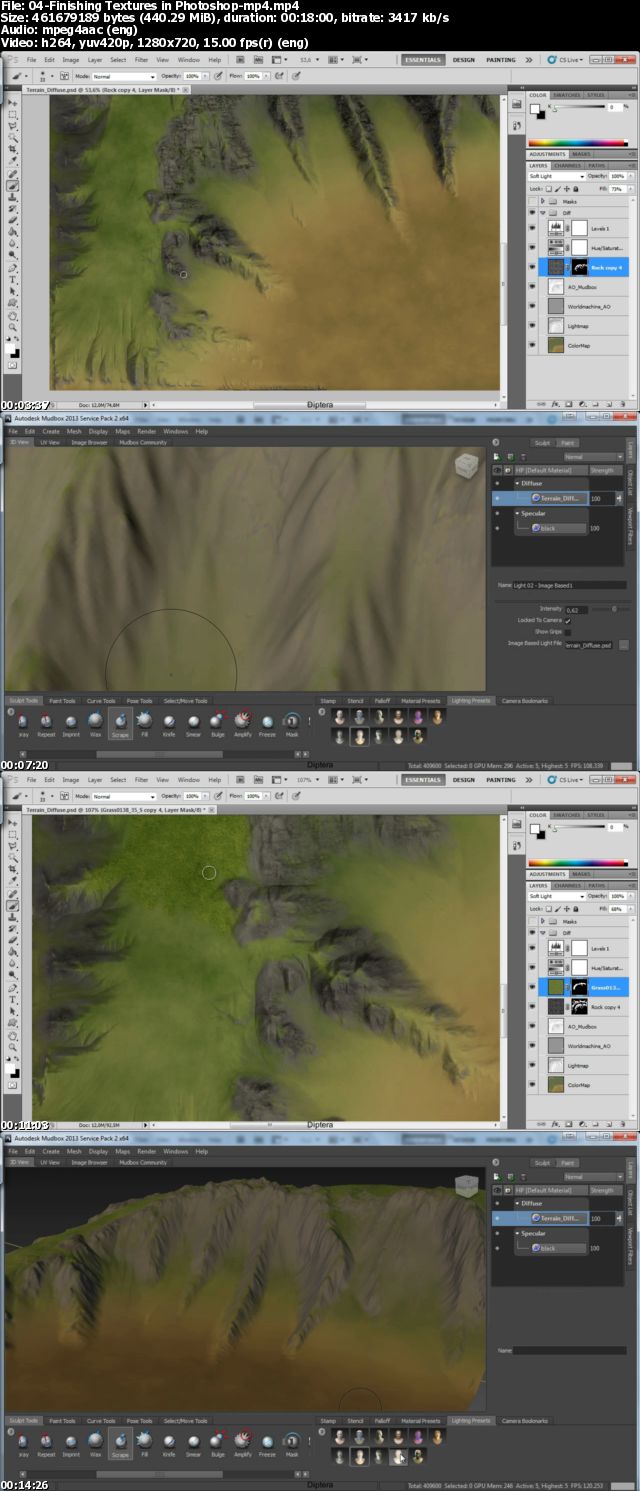The width and height of the screenshot is (640, 1491).
Task: Select Freeze tool in 00:14:26 Mudbox frame
Action: coord(267,1442)
